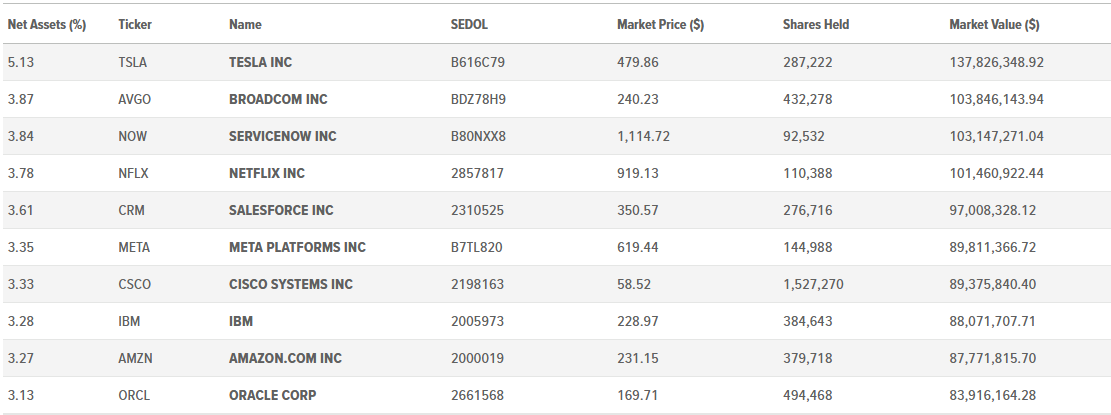Open AMAZON.COM INC holding

point(285,358)
